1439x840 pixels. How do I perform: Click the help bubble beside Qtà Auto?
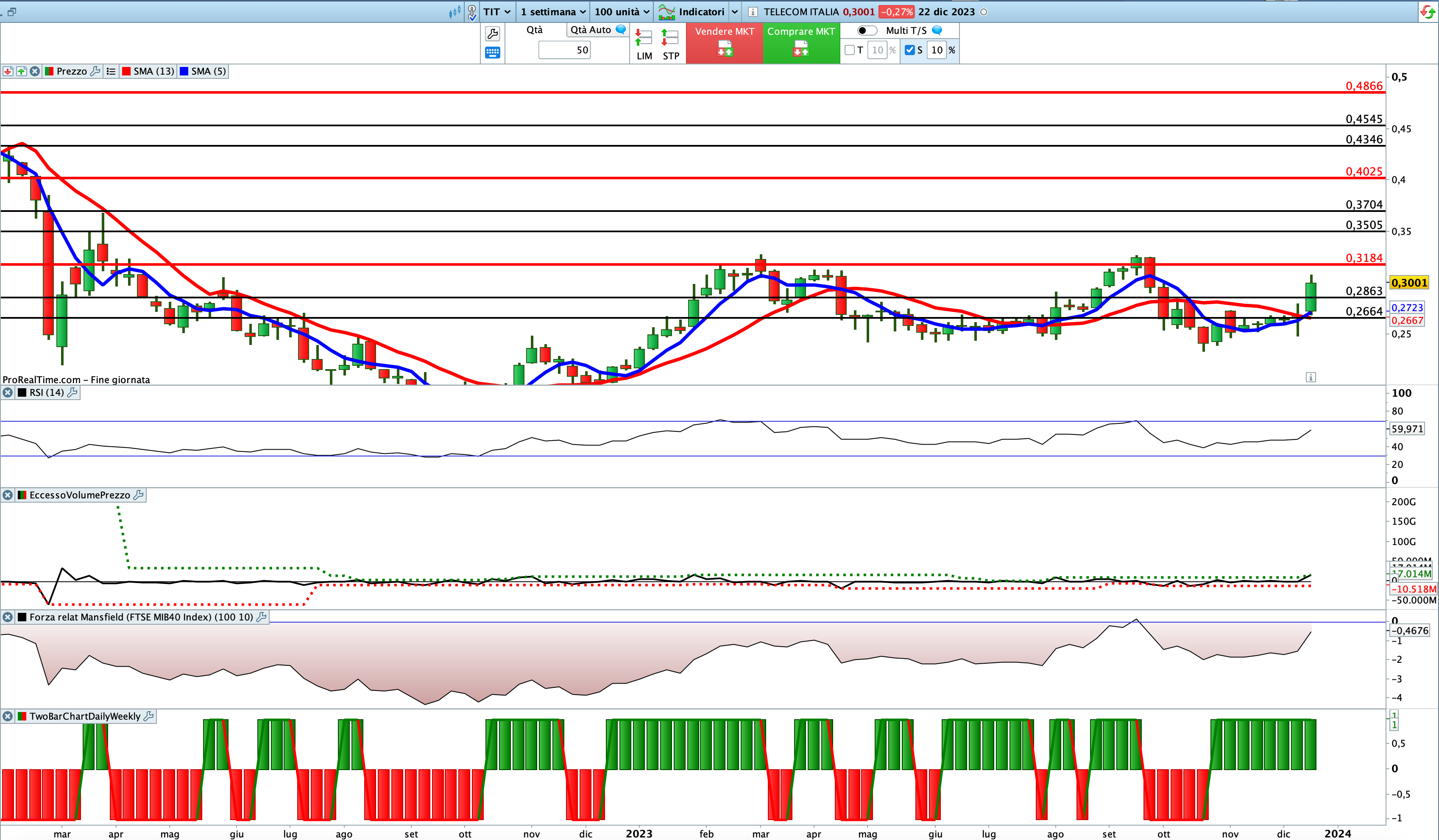point(621,30)
